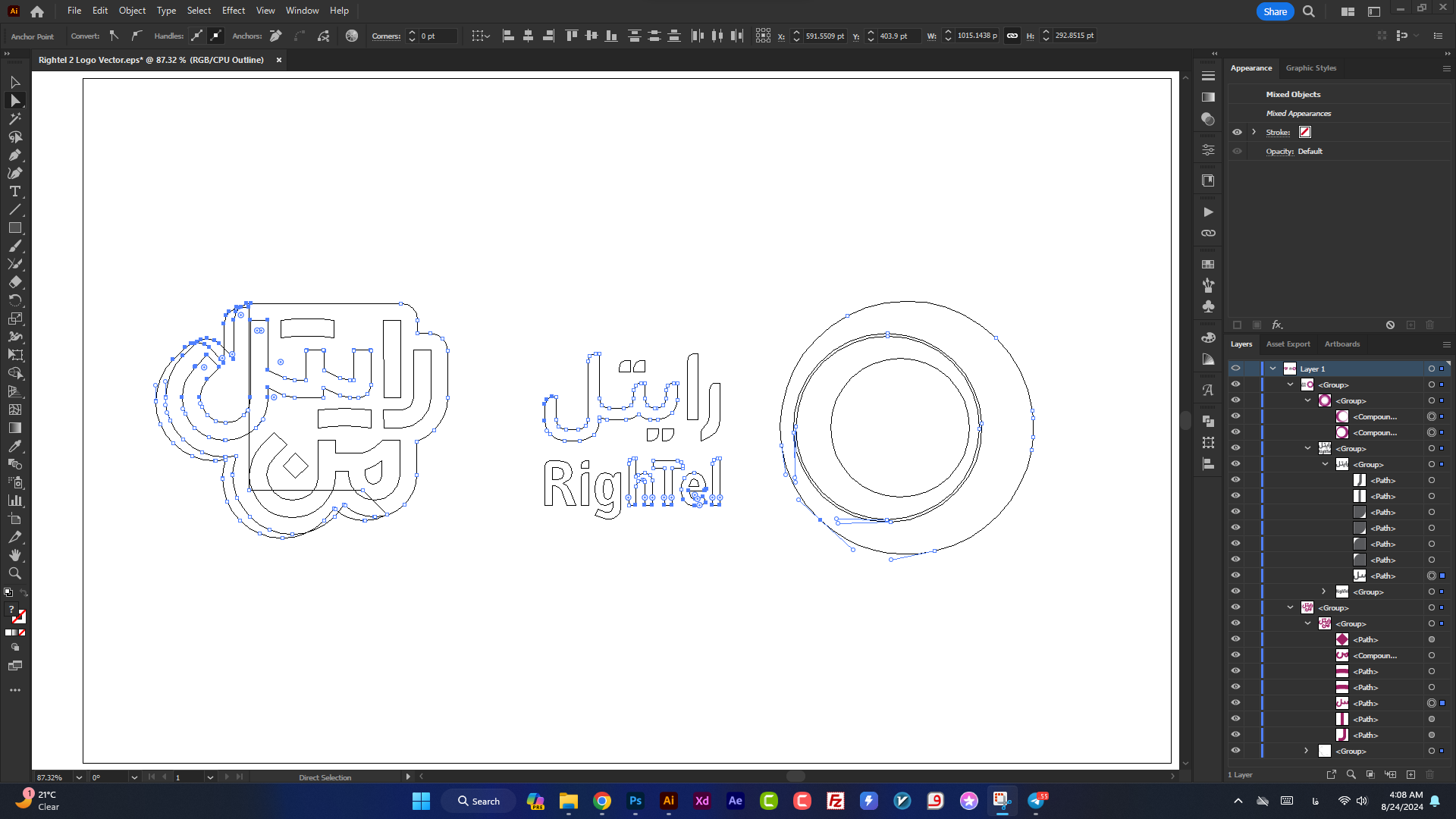Viewport: 1456px width, 819px height.
Task: Click Clear Appearance icon in Appearance panel
Action: [1390, 325]
